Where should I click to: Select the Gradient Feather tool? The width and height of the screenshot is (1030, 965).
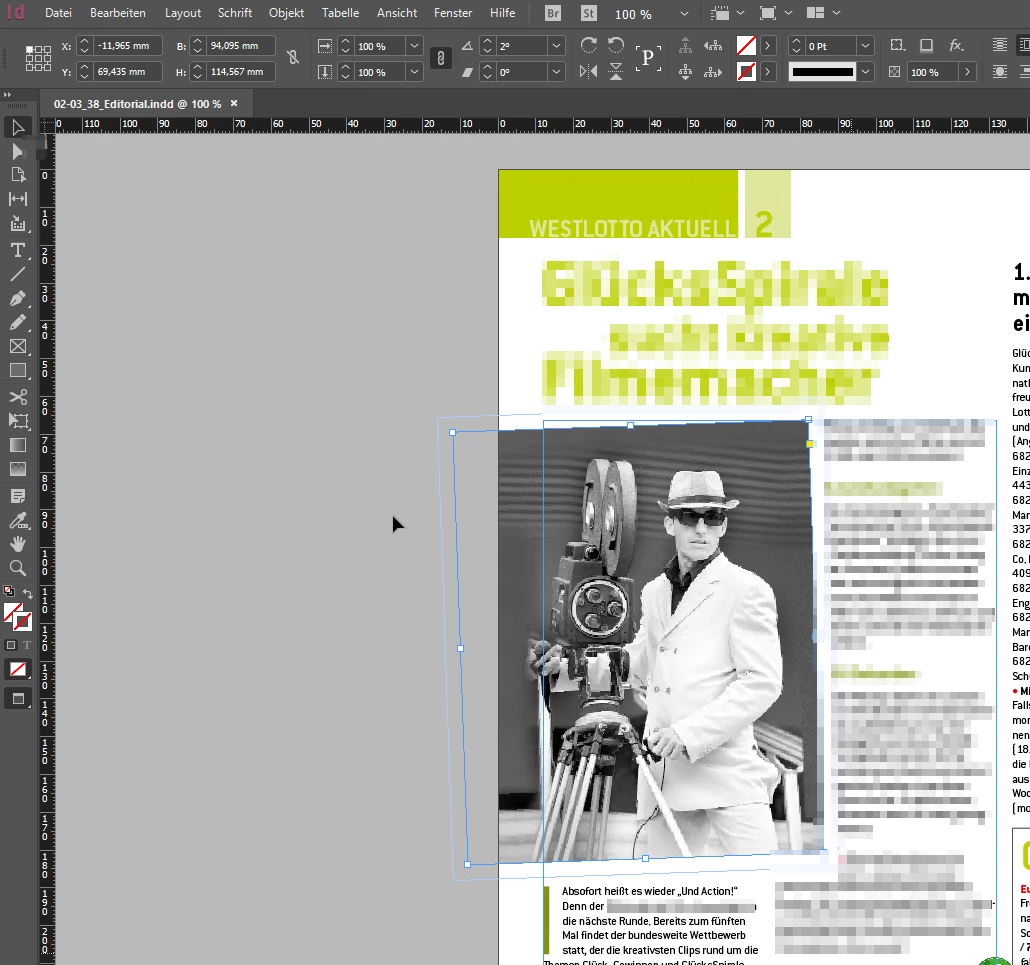pos(18,469)
